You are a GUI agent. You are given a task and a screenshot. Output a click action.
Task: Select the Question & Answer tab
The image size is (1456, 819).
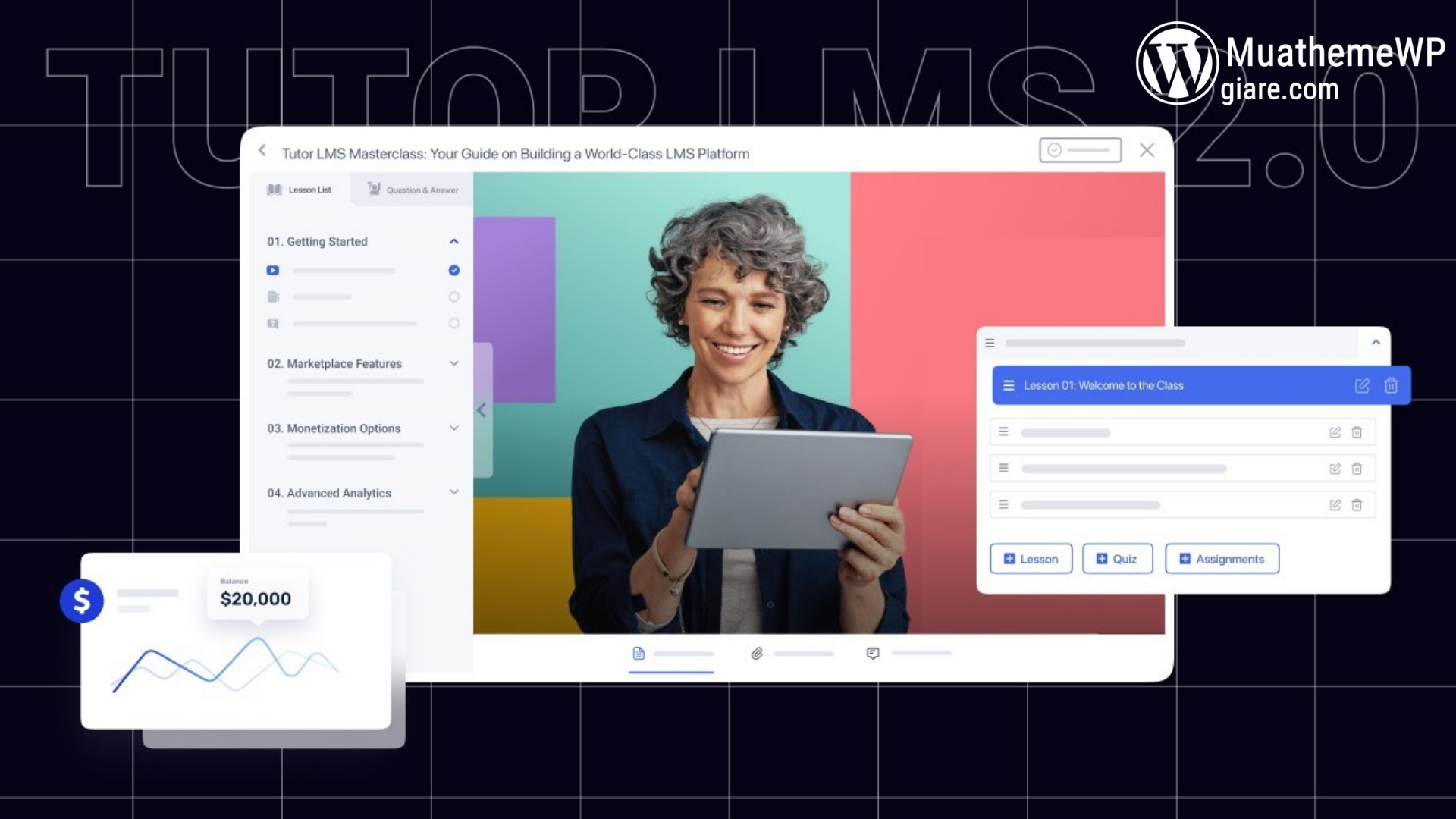pyautogui.click(x=413, y=189)
